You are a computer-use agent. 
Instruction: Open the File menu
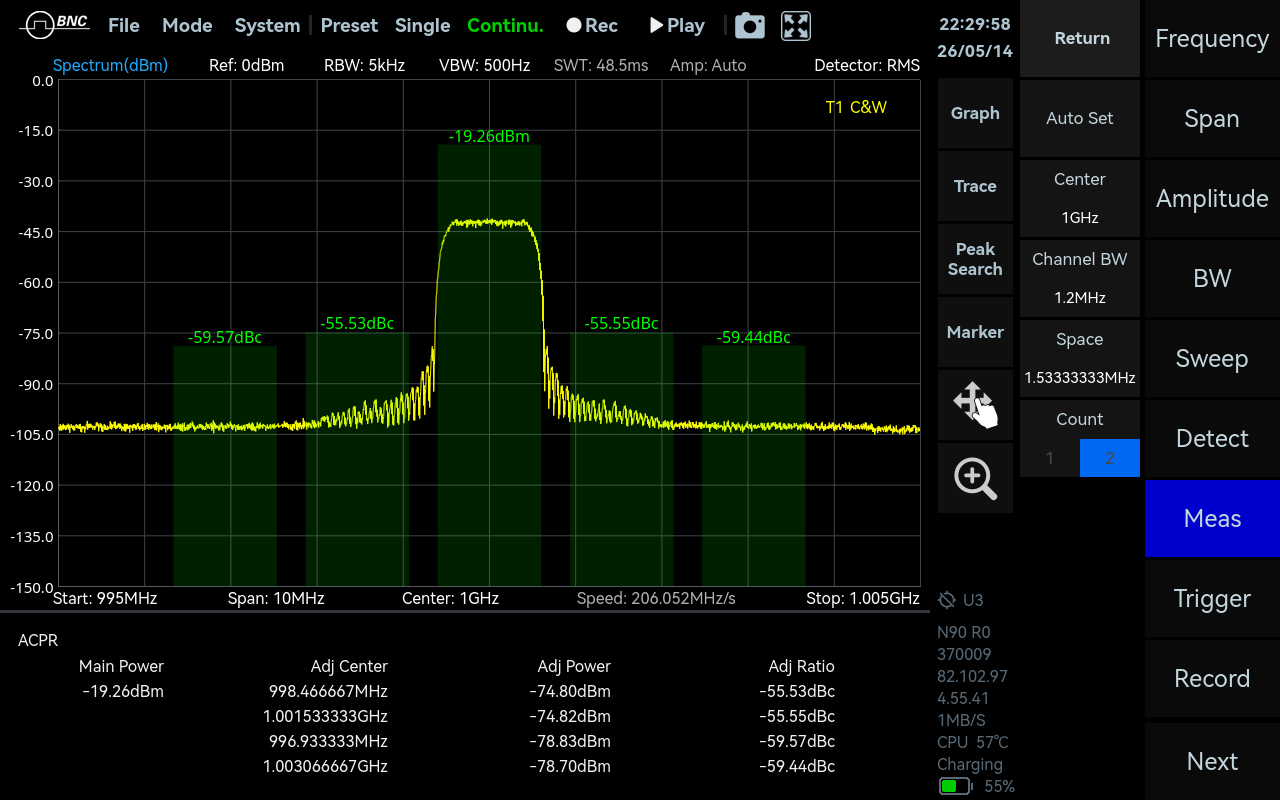pos(124,26)
